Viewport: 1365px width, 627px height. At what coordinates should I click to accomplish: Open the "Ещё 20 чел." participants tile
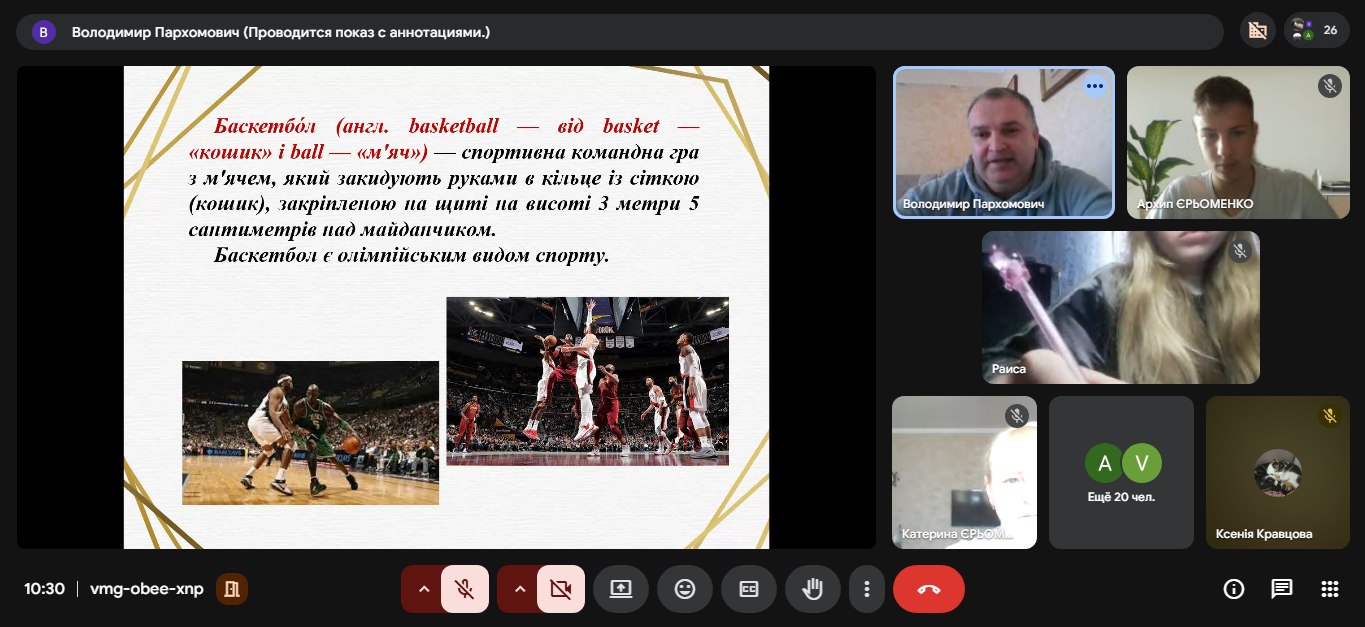[x=1121, y=472]
